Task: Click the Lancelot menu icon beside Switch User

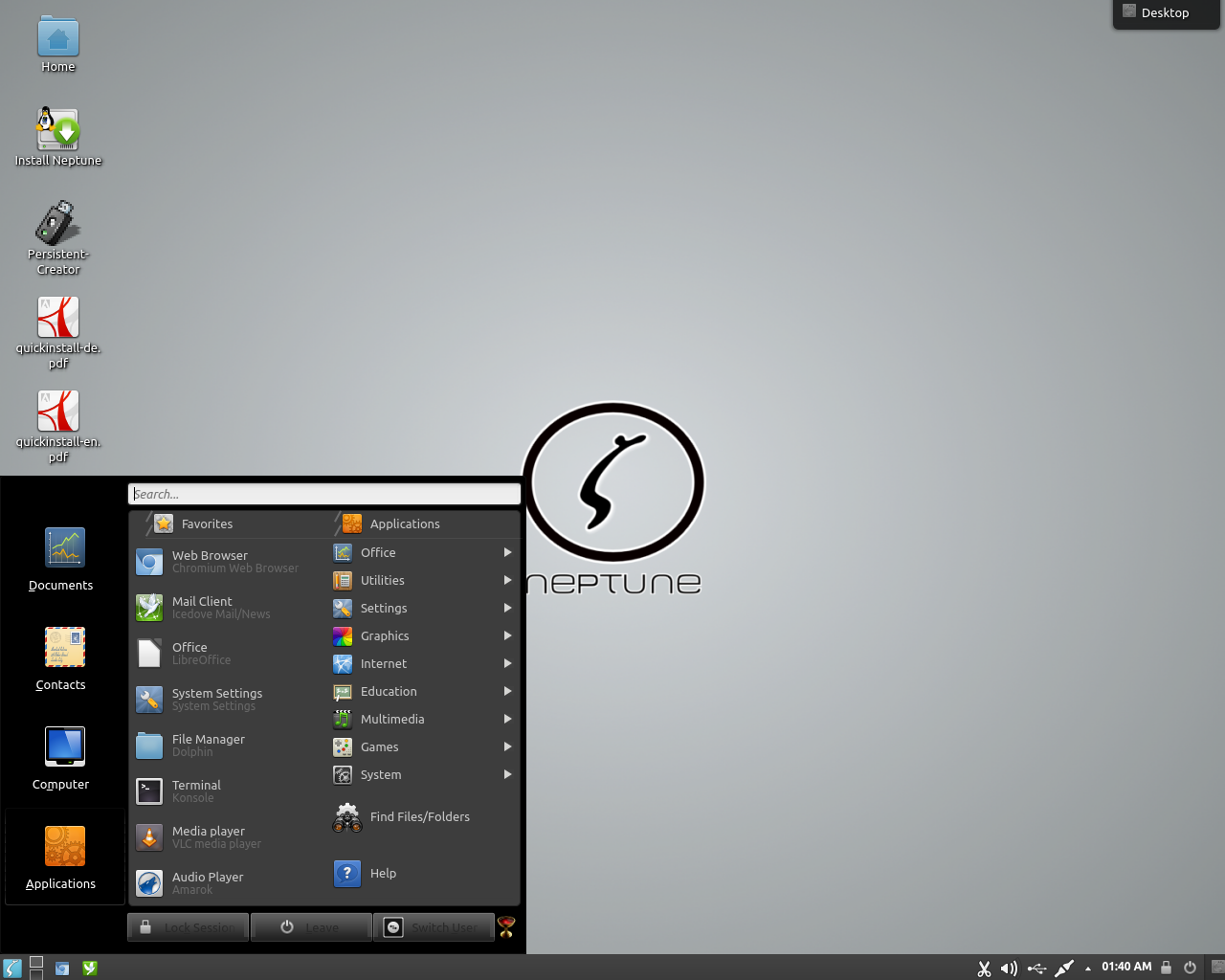Action: (x=507, y=926)
